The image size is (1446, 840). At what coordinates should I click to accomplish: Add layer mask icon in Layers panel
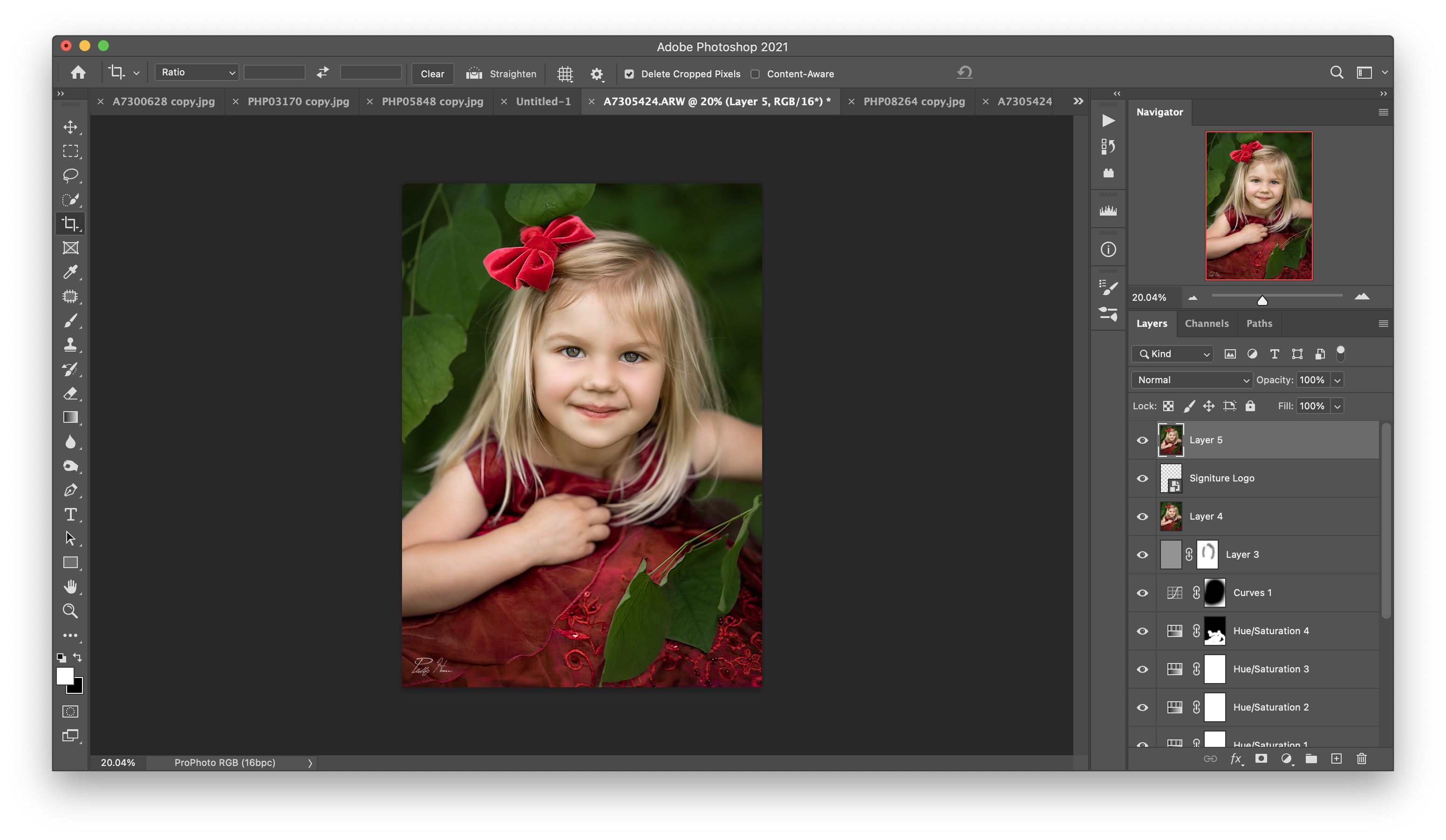(x=1261, y=759)
